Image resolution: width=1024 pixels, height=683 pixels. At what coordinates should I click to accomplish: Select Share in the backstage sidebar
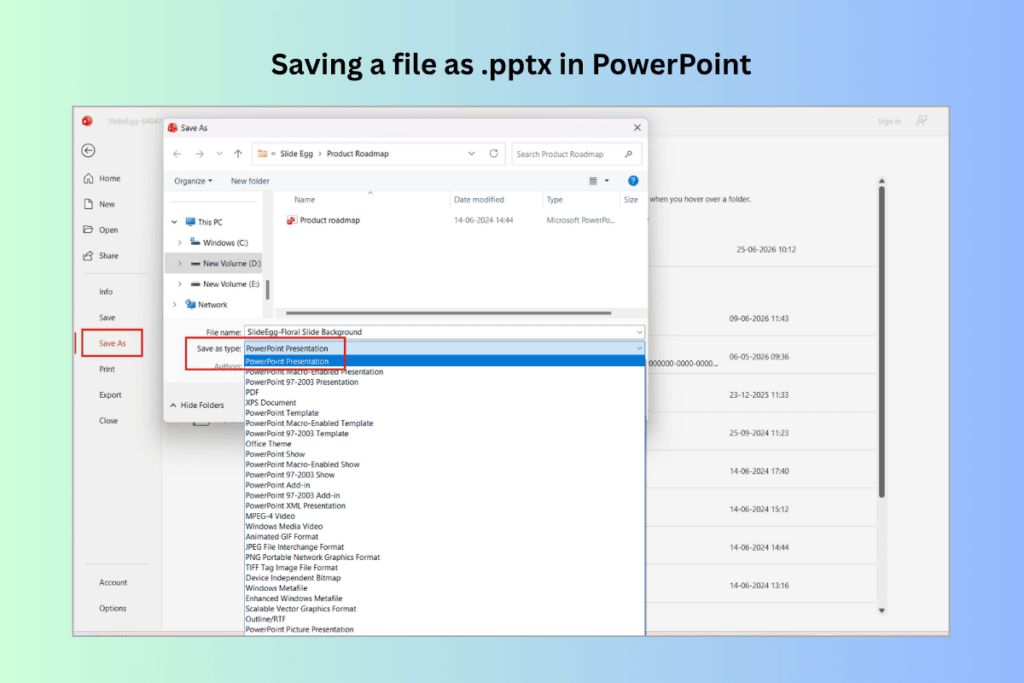point(101,256)
